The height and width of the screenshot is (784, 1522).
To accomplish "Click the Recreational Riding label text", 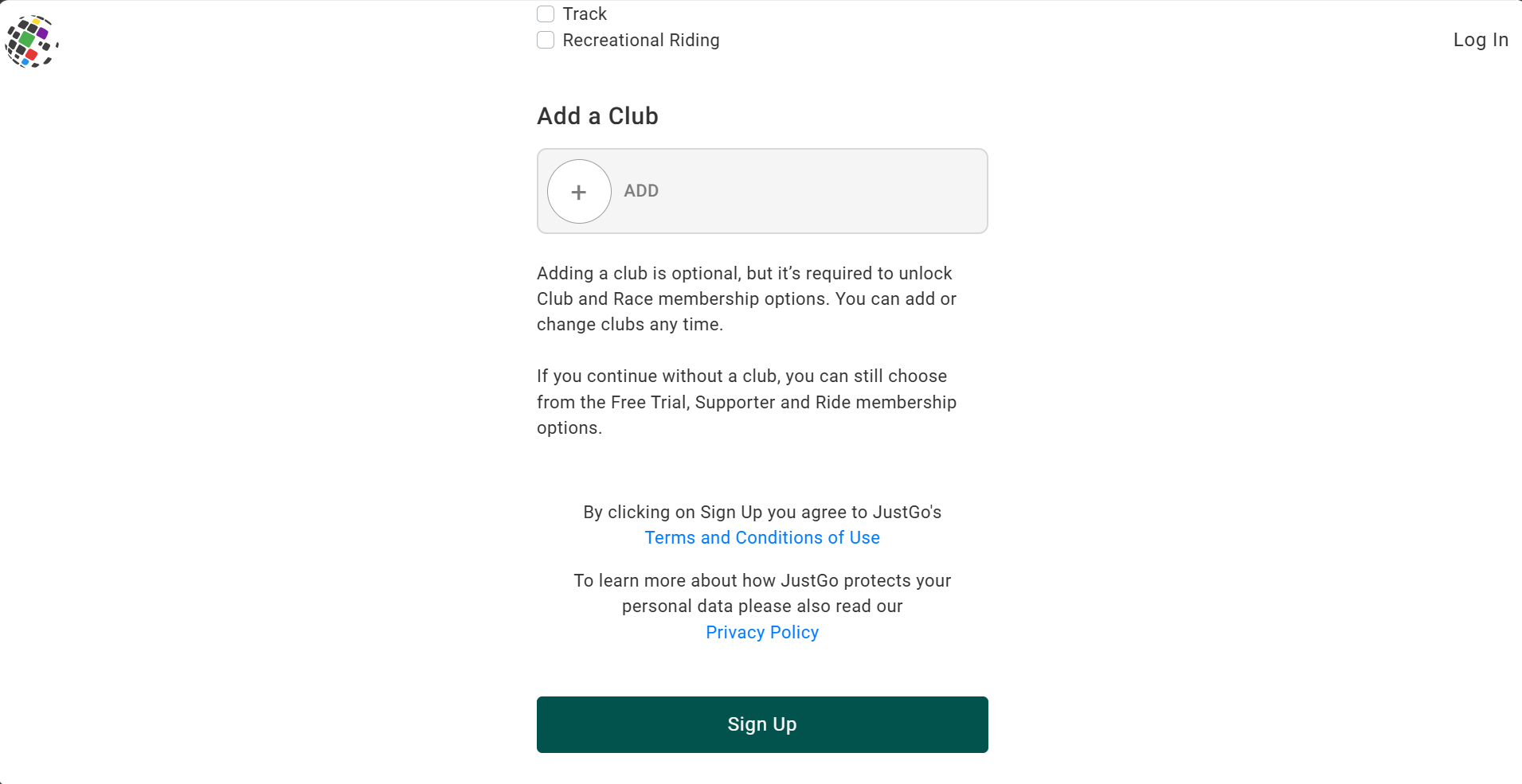I will [641, 40].
